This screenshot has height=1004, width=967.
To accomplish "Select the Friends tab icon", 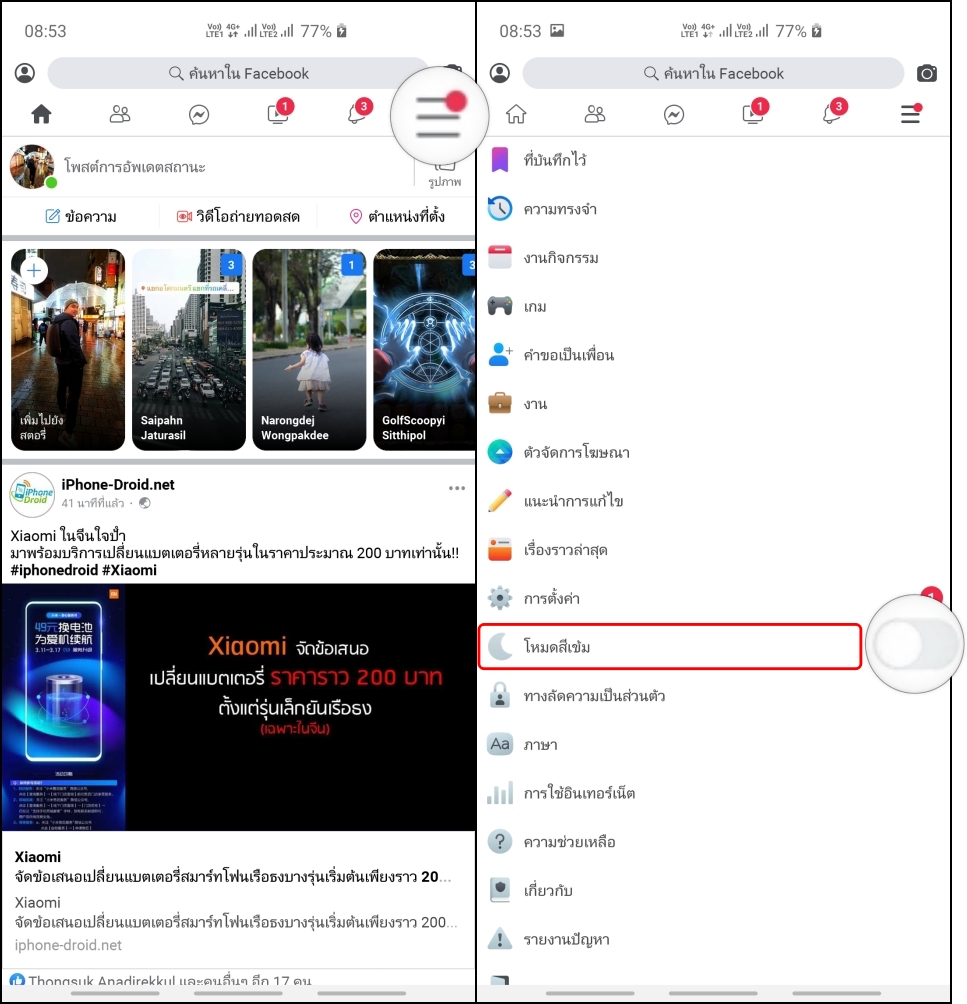I will click(x=120, y=114).
